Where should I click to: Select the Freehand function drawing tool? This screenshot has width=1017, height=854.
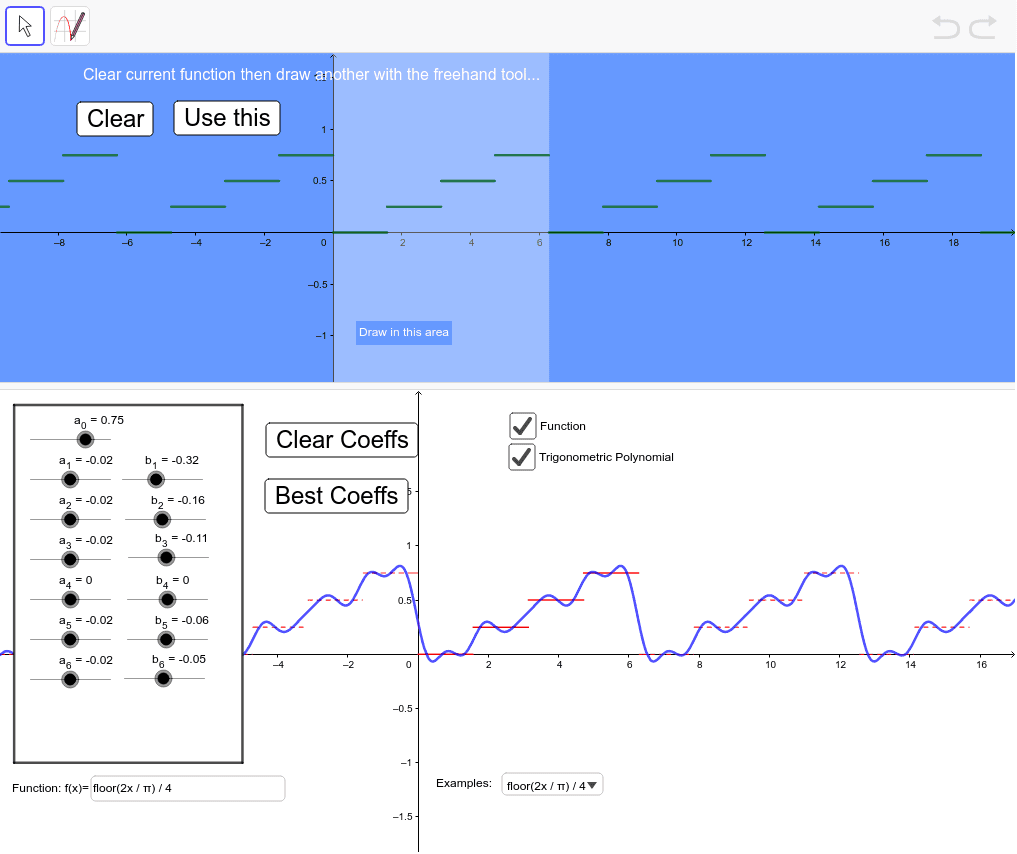point(69,26)
